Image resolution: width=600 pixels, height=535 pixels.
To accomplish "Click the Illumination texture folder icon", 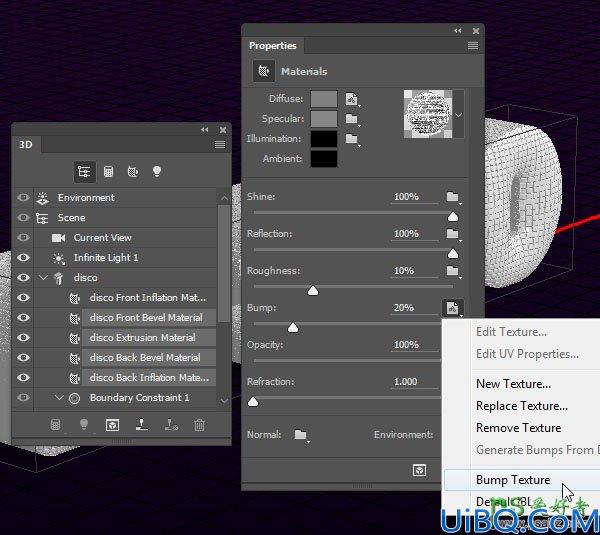I will 352,139.
